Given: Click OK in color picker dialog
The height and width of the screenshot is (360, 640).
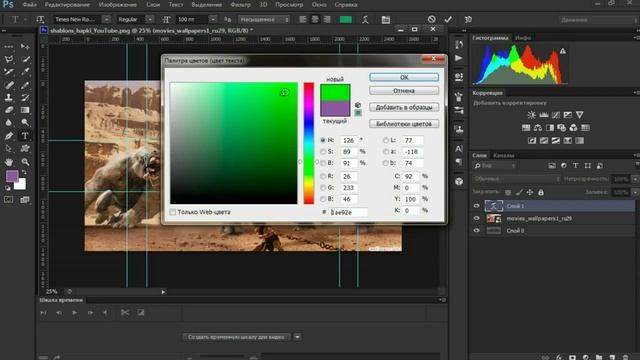Looking at the screenshot, I should [404, 77].
